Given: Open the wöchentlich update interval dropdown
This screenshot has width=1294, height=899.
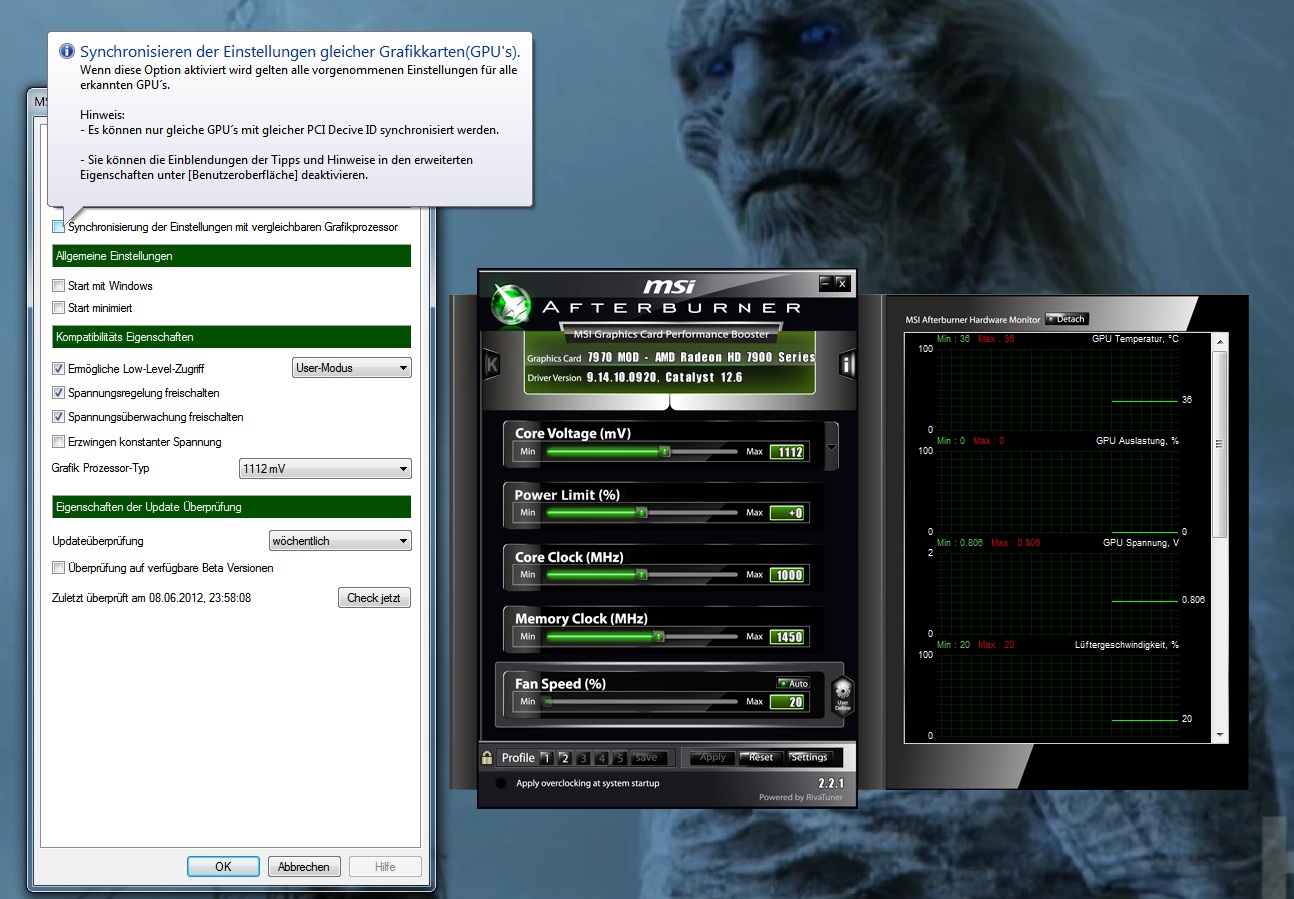Looking at the screenshot, I should 340,541.
